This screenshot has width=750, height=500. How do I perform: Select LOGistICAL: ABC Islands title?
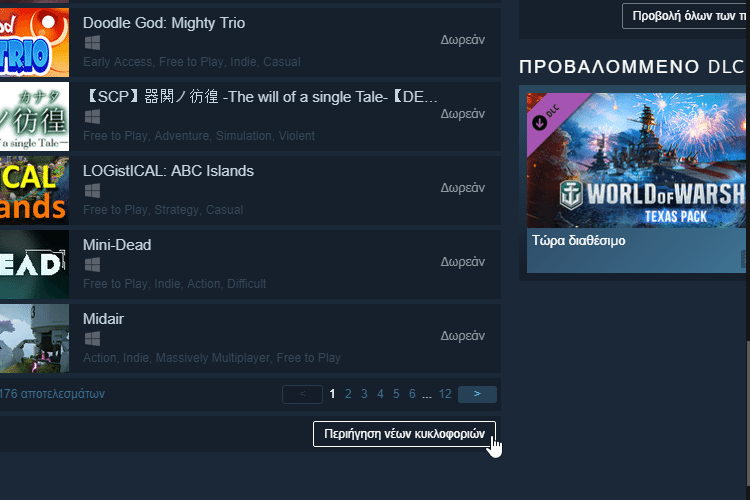(168, 171)
